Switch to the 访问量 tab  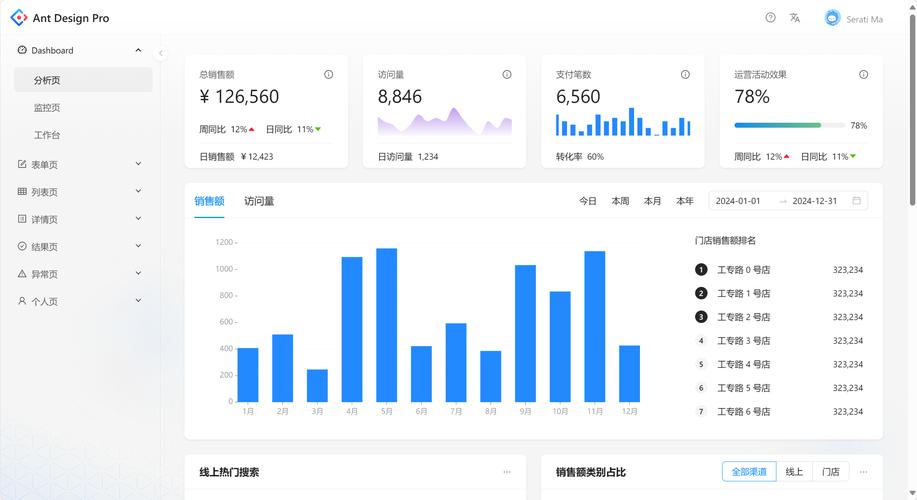click(259, 201)
